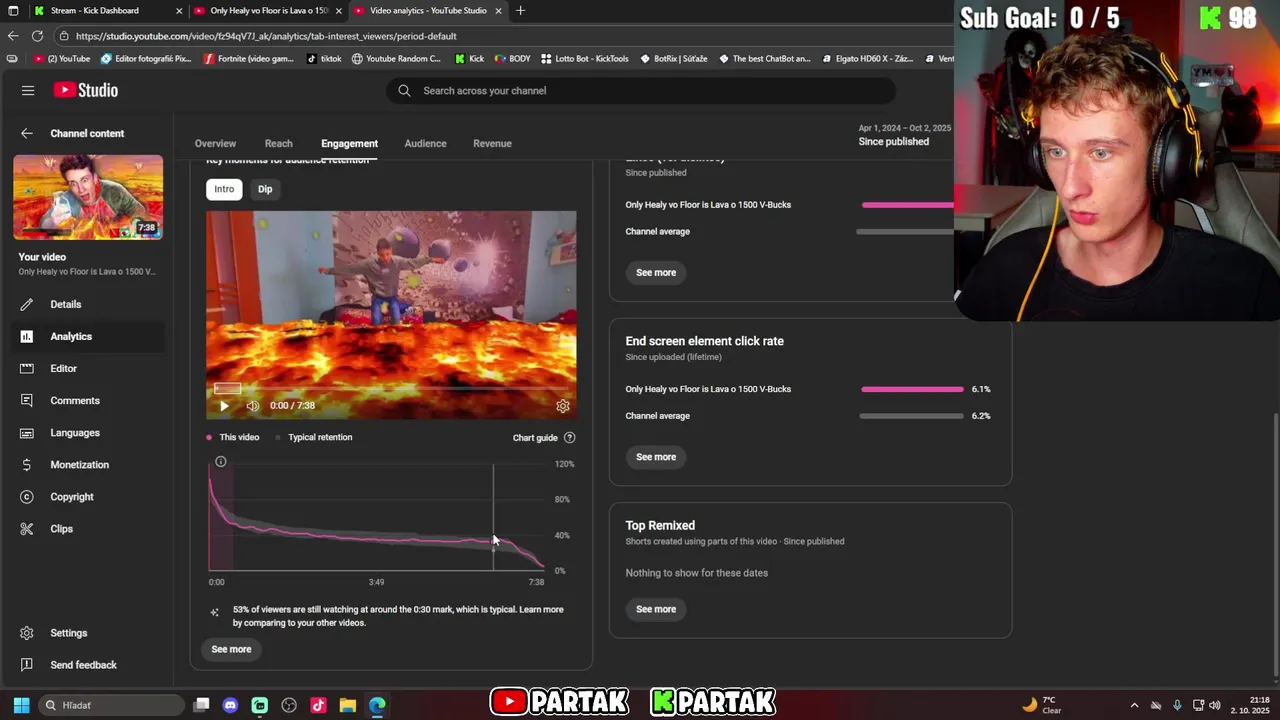Open the Settings gear in sidebar
Image resolution: width=1280 pixels, height=720 pixels.
(x=27, y=633)
